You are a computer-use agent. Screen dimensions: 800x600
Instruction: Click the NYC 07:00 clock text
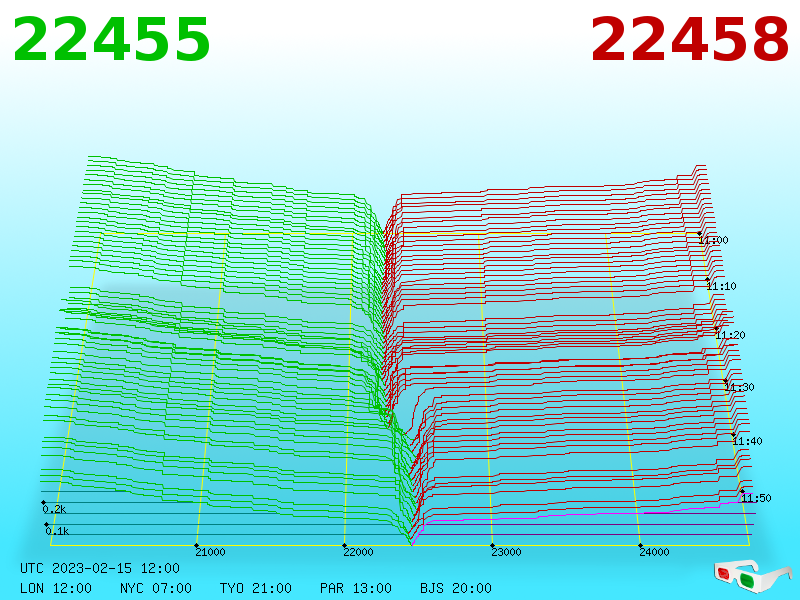click(x=156, y=588)
